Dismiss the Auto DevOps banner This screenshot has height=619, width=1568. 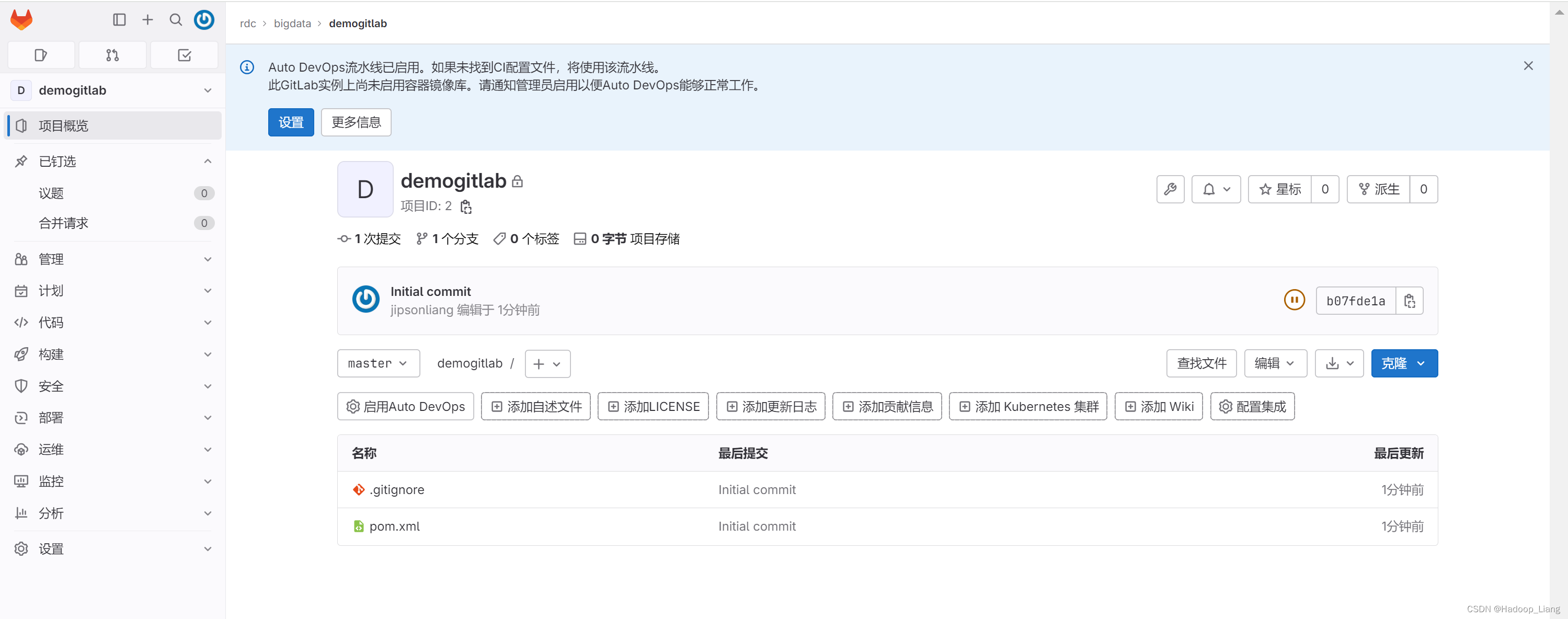coord(1528,65)
